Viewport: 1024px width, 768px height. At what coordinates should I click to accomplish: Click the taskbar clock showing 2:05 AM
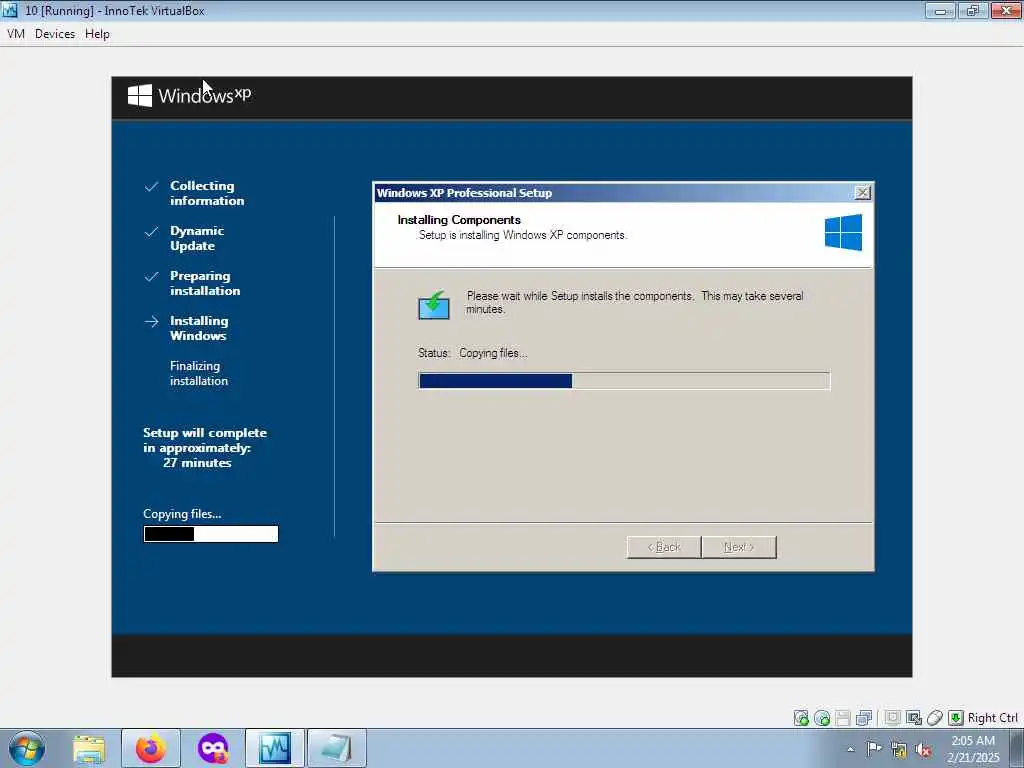point(973,748)
